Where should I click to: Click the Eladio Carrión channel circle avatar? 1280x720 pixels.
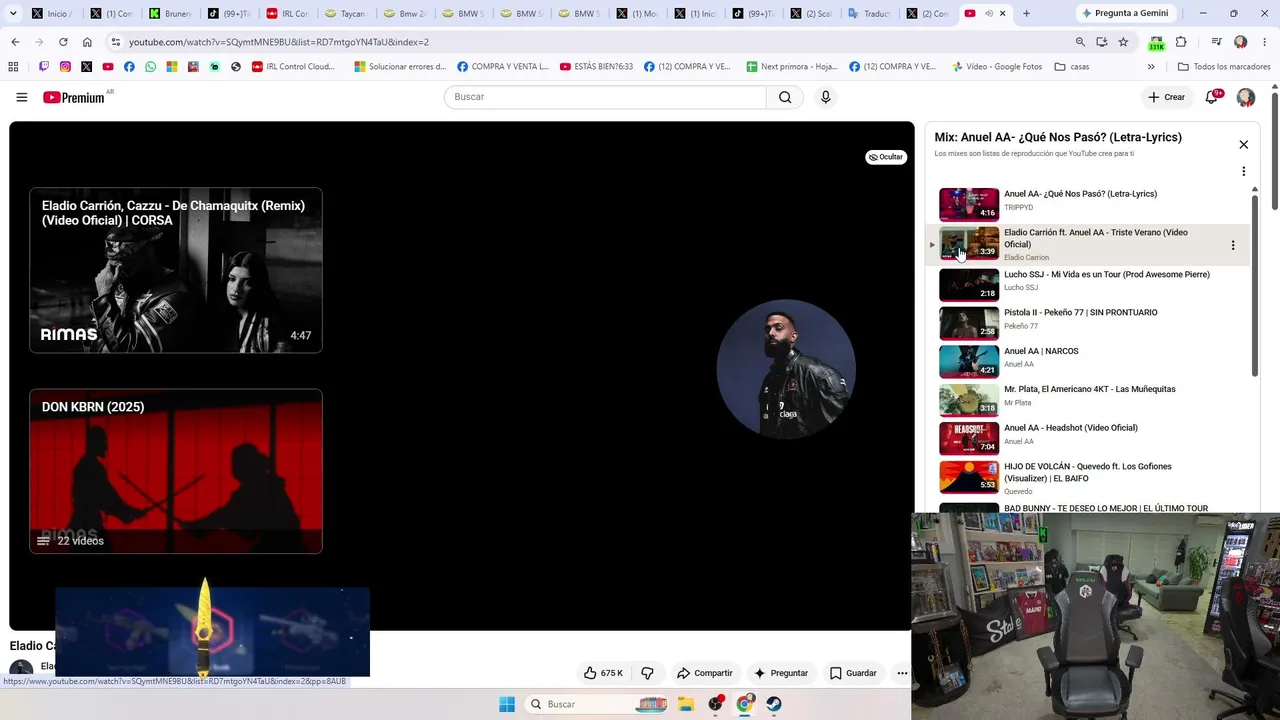click(x=786, y=369)
